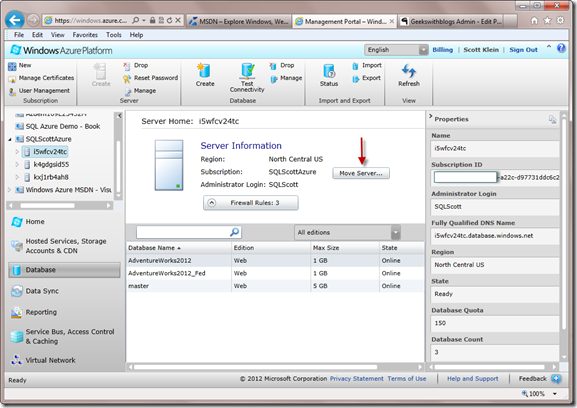Click Reset Password key icon
Image resolution: width=577 pixels, height=408 pixels.
pyautogui.click(x=127, y=78)
